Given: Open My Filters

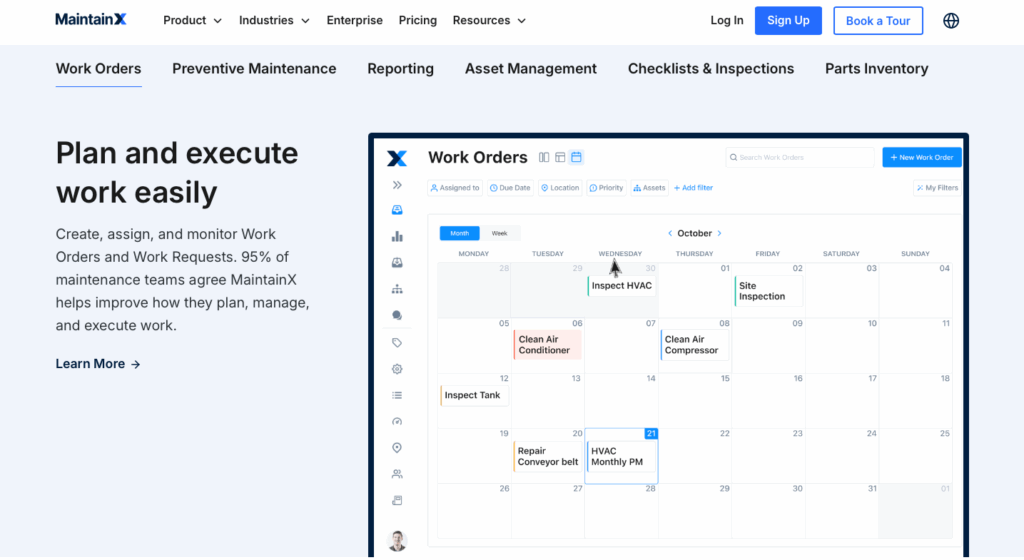Looking at the screenshot, I should [937, 188].
